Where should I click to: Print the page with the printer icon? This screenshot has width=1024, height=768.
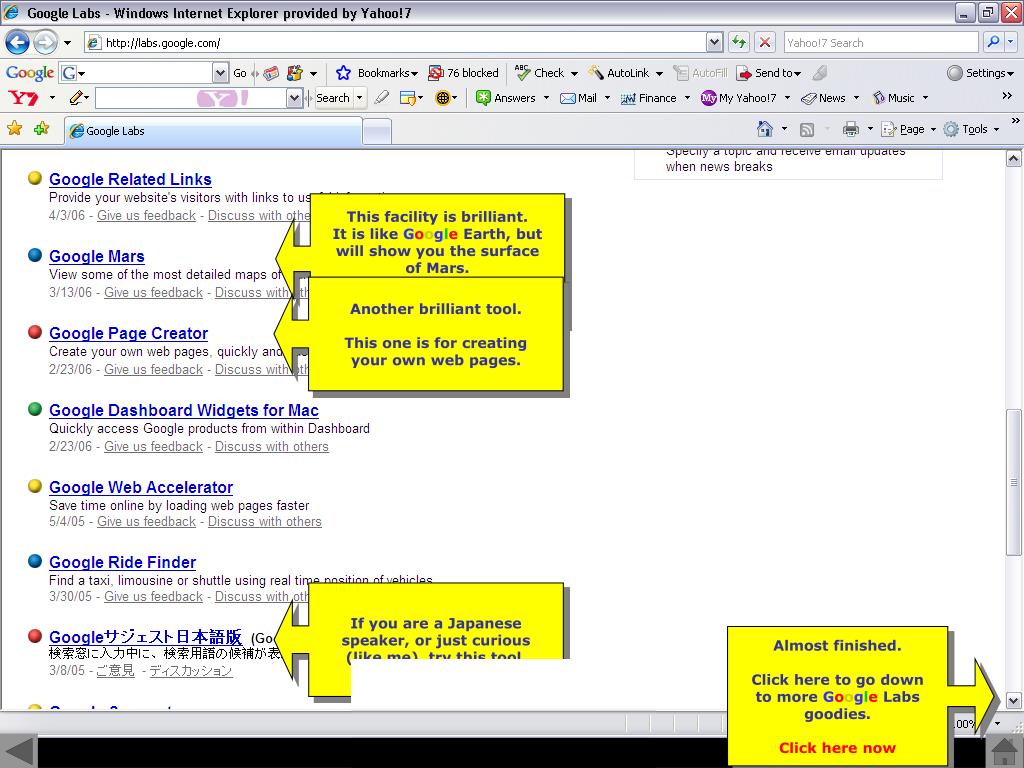[850, 129]
